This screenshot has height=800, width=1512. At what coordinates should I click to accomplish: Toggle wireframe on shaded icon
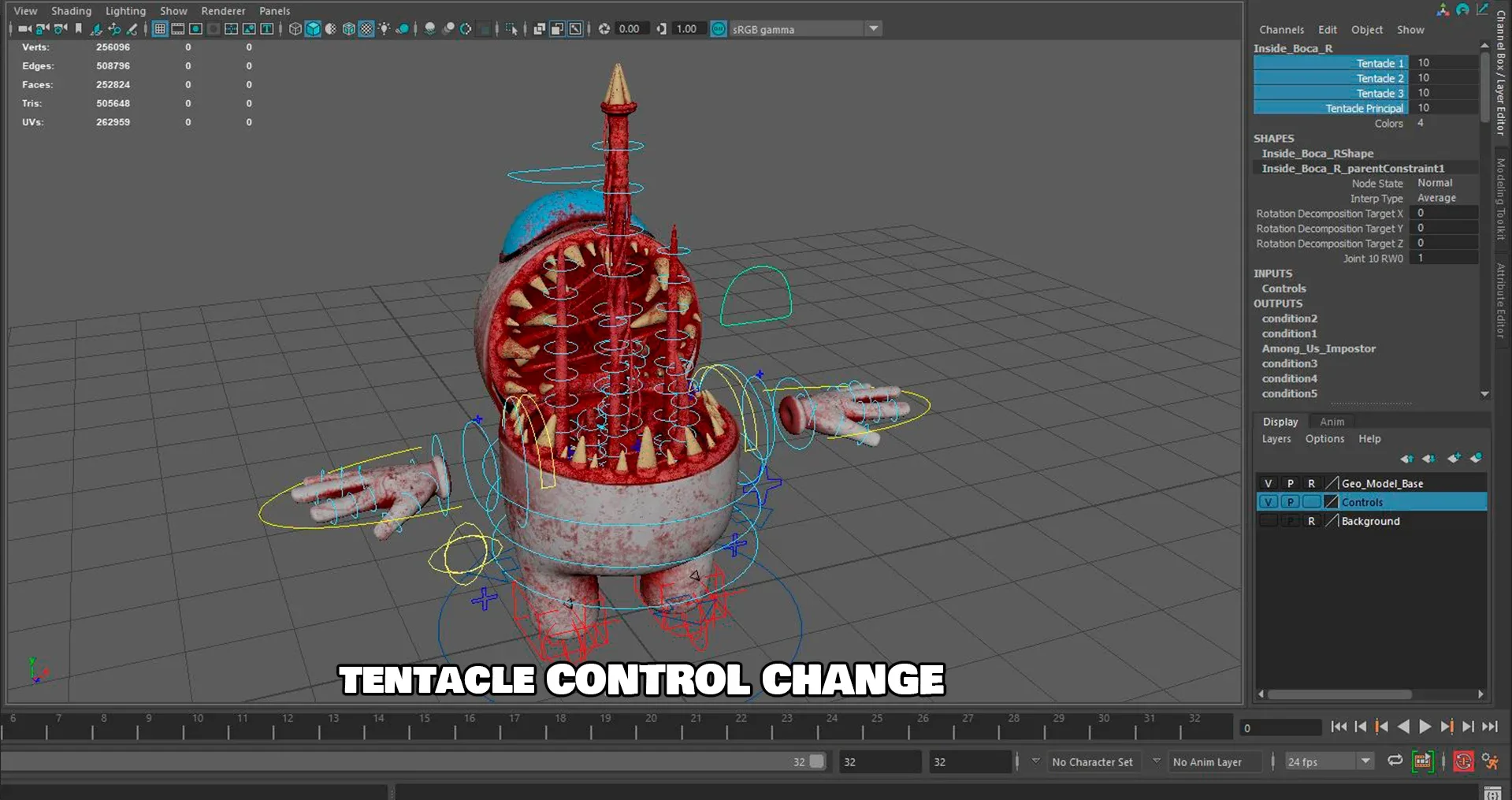click(x=348, y=29)
